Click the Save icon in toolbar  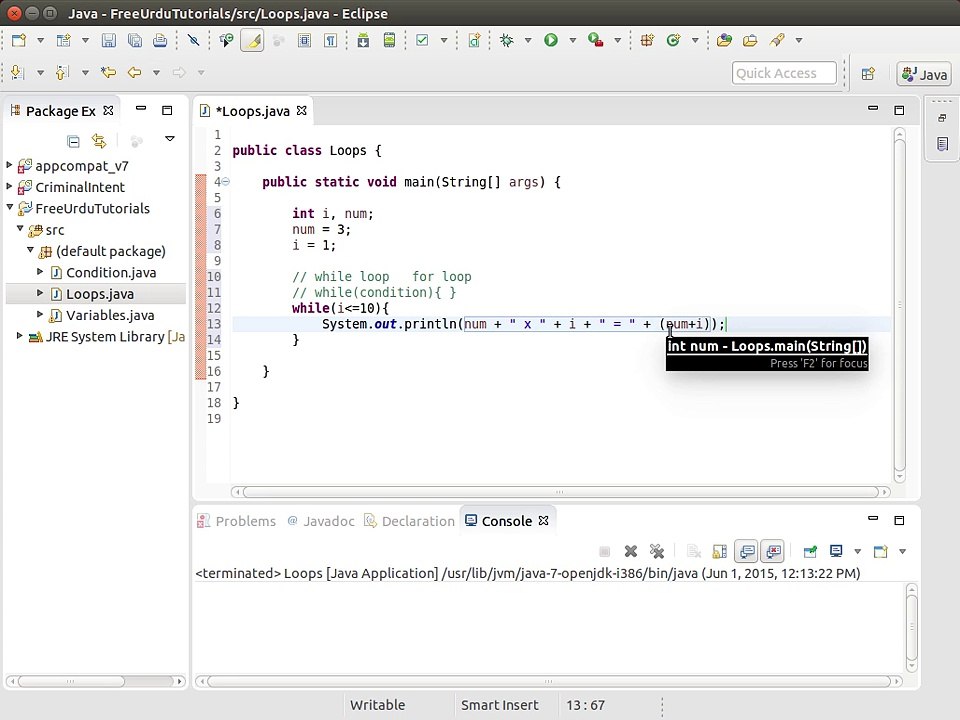pos(108,40)
